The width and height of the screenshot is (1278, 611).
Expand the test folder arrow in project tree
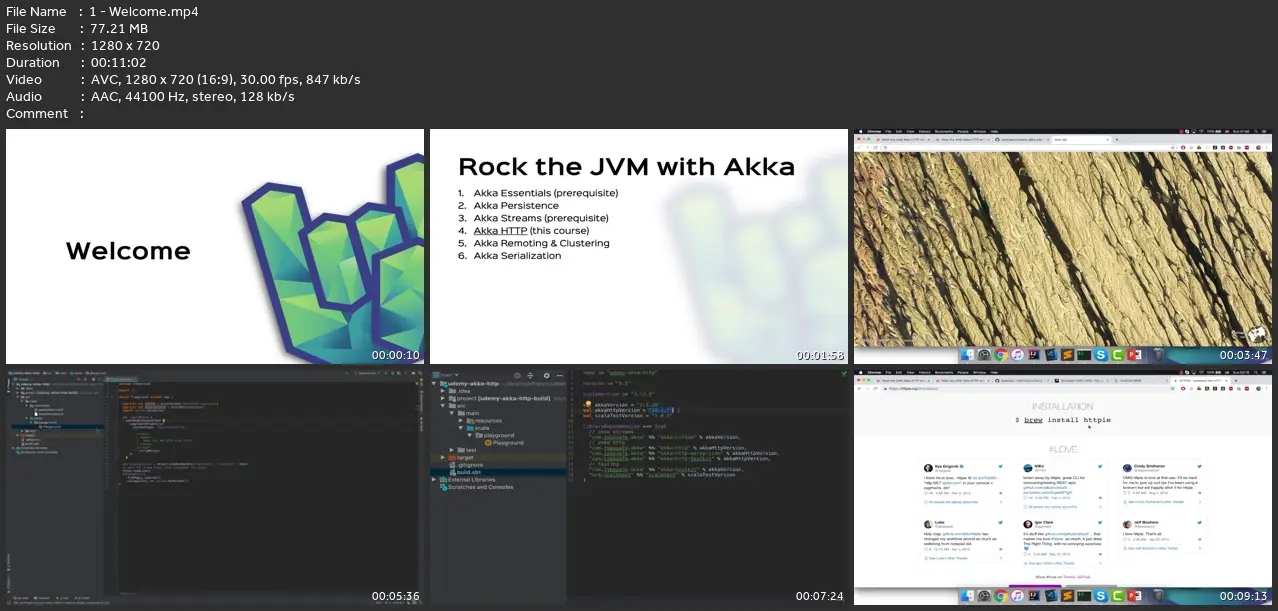click(x=452, y=450)
